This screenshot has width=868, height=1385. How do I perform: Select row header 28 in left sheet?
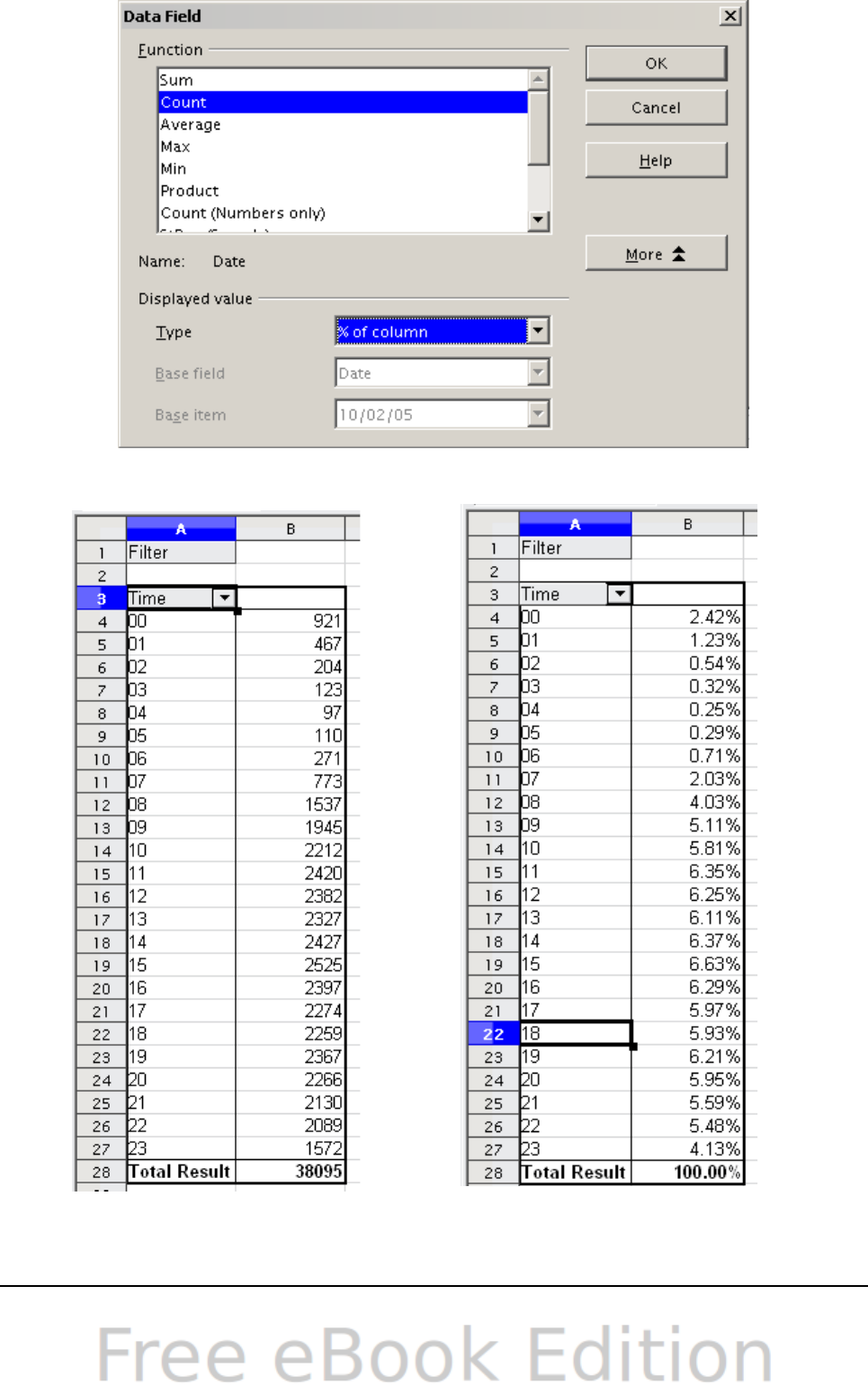point(102,1173)
